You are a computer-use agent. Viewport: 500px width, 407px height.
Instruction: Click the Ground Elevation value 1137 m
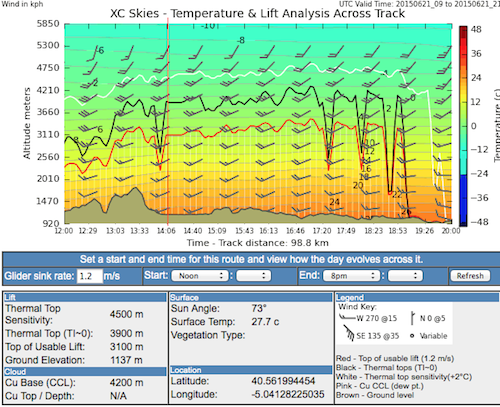pyautogui.click(x=126, y=360)
